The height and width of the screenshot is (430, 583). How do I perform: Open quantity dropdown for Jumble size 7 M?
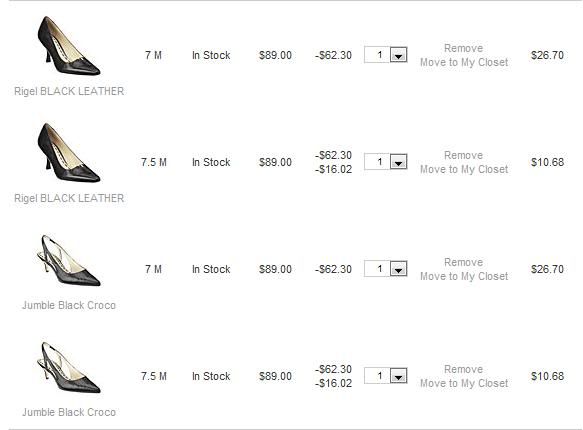pyautogui.click(x=398, y=269)
